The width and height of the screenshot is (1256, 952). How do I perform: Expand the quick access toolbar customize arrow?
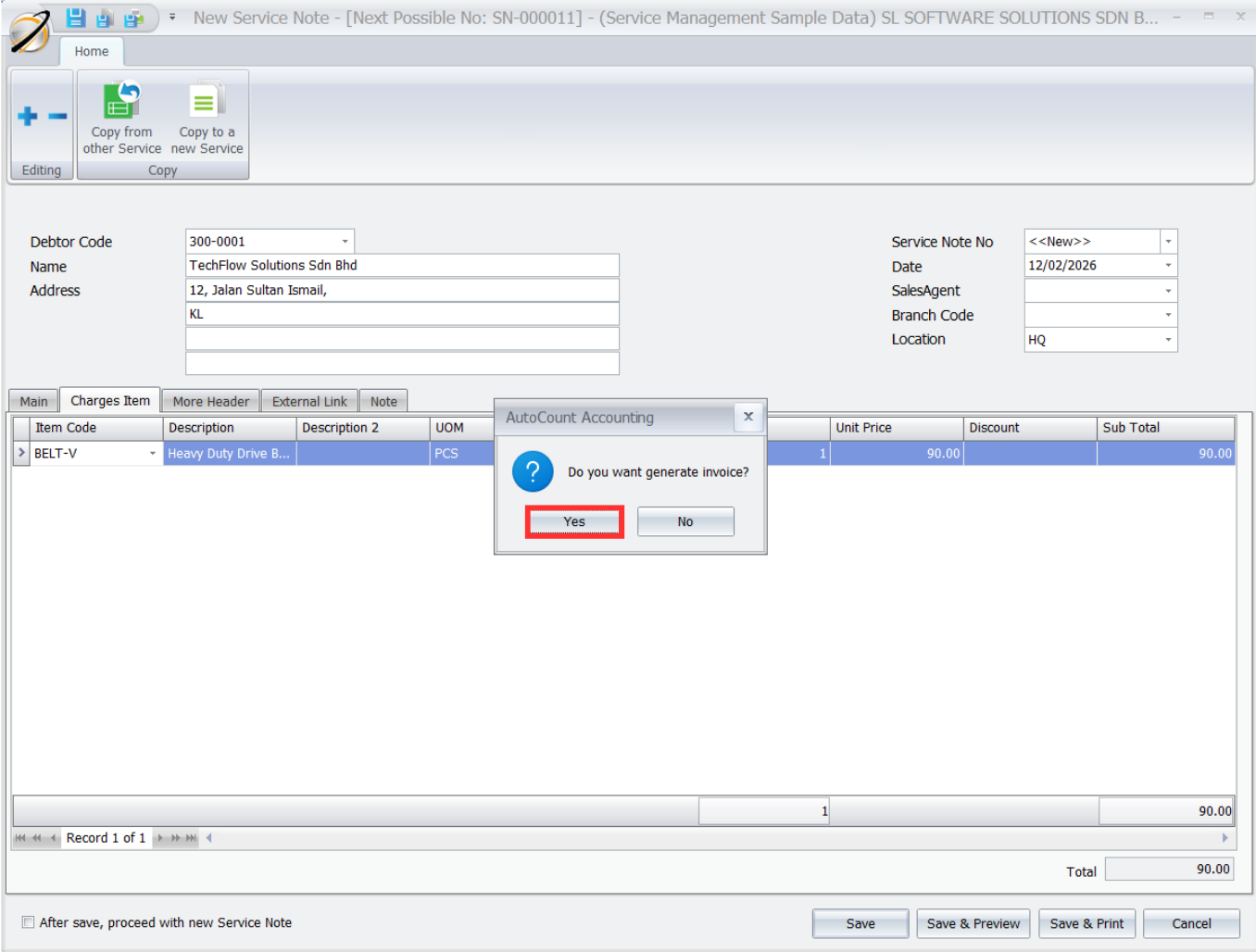coord(172,17)
